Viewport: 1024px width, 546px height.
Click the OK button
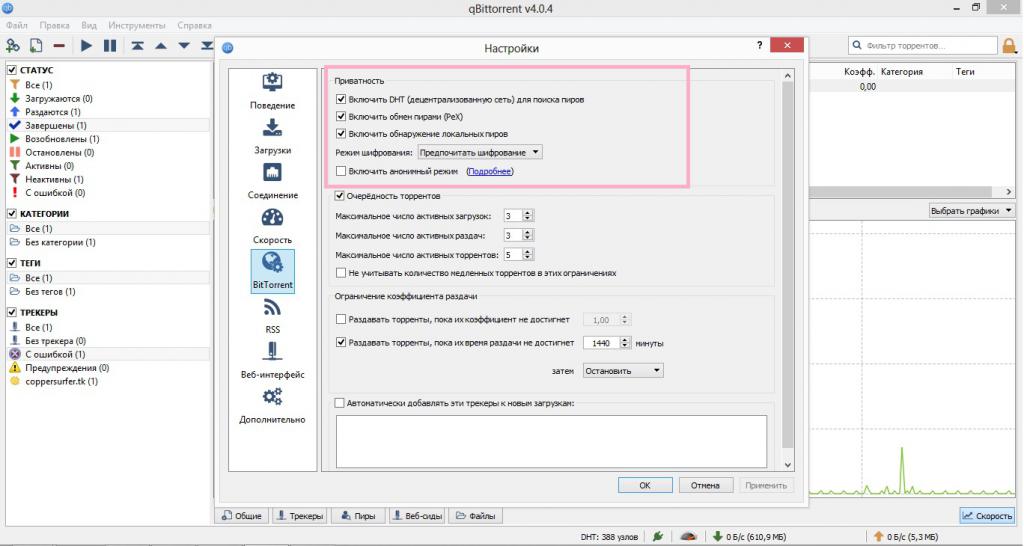(645, 485)
